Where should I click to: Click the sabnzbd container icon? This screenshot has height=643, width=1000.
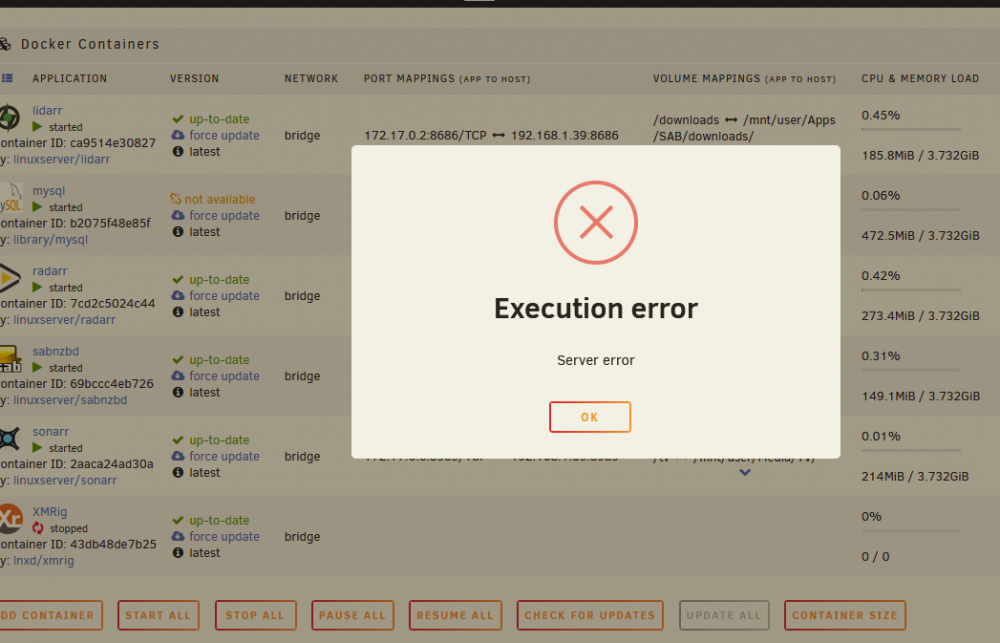10,358
